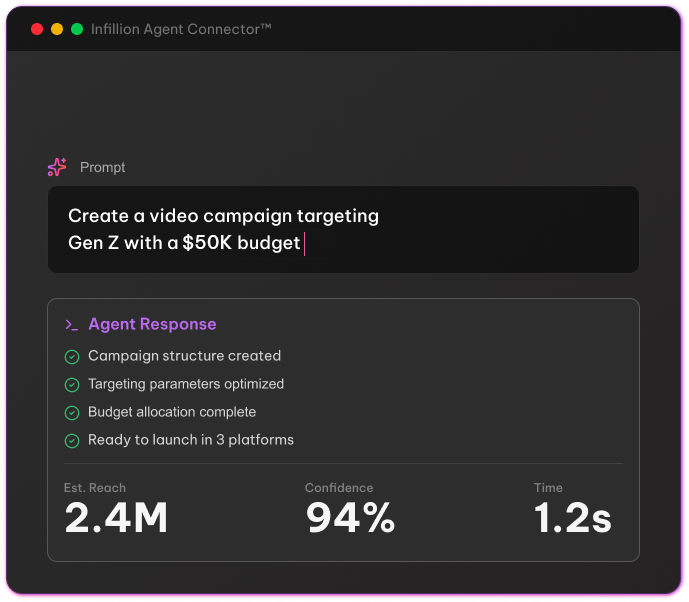Screen dimensions: 689x602
Task: Click the 1.2s time value
Action: [572, 518]
